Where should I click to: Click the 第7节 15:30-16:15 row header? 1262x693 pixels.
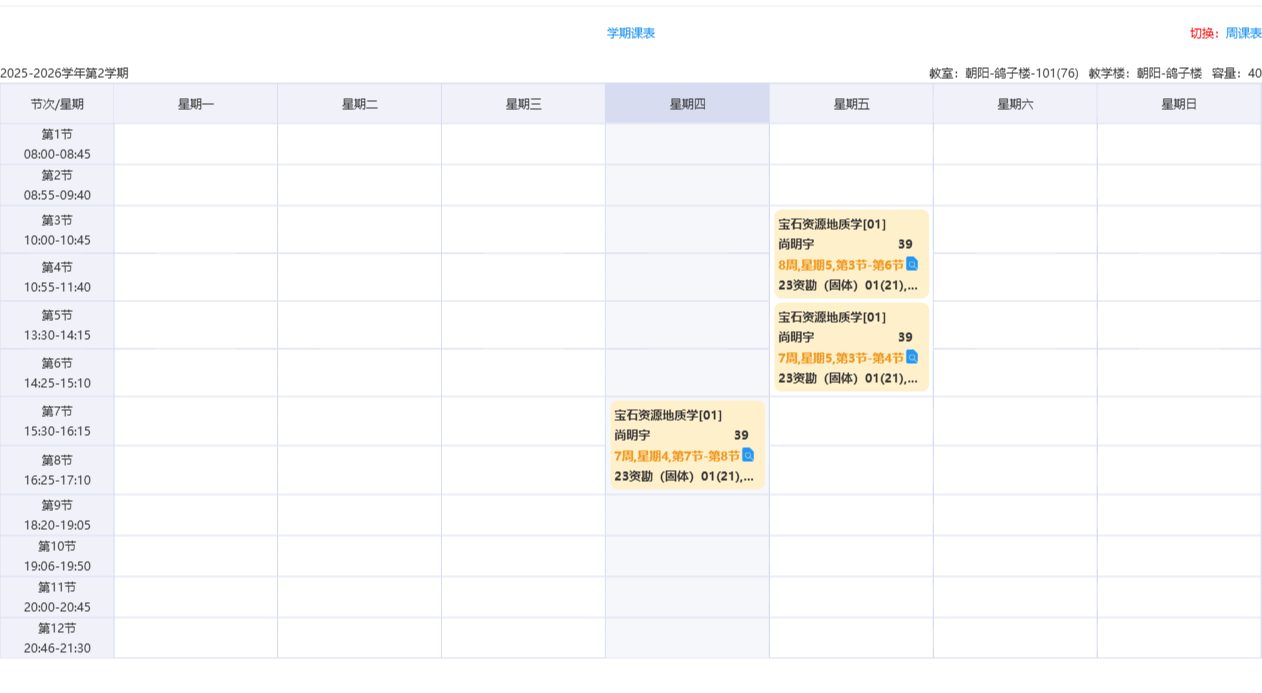pos(57,421)
